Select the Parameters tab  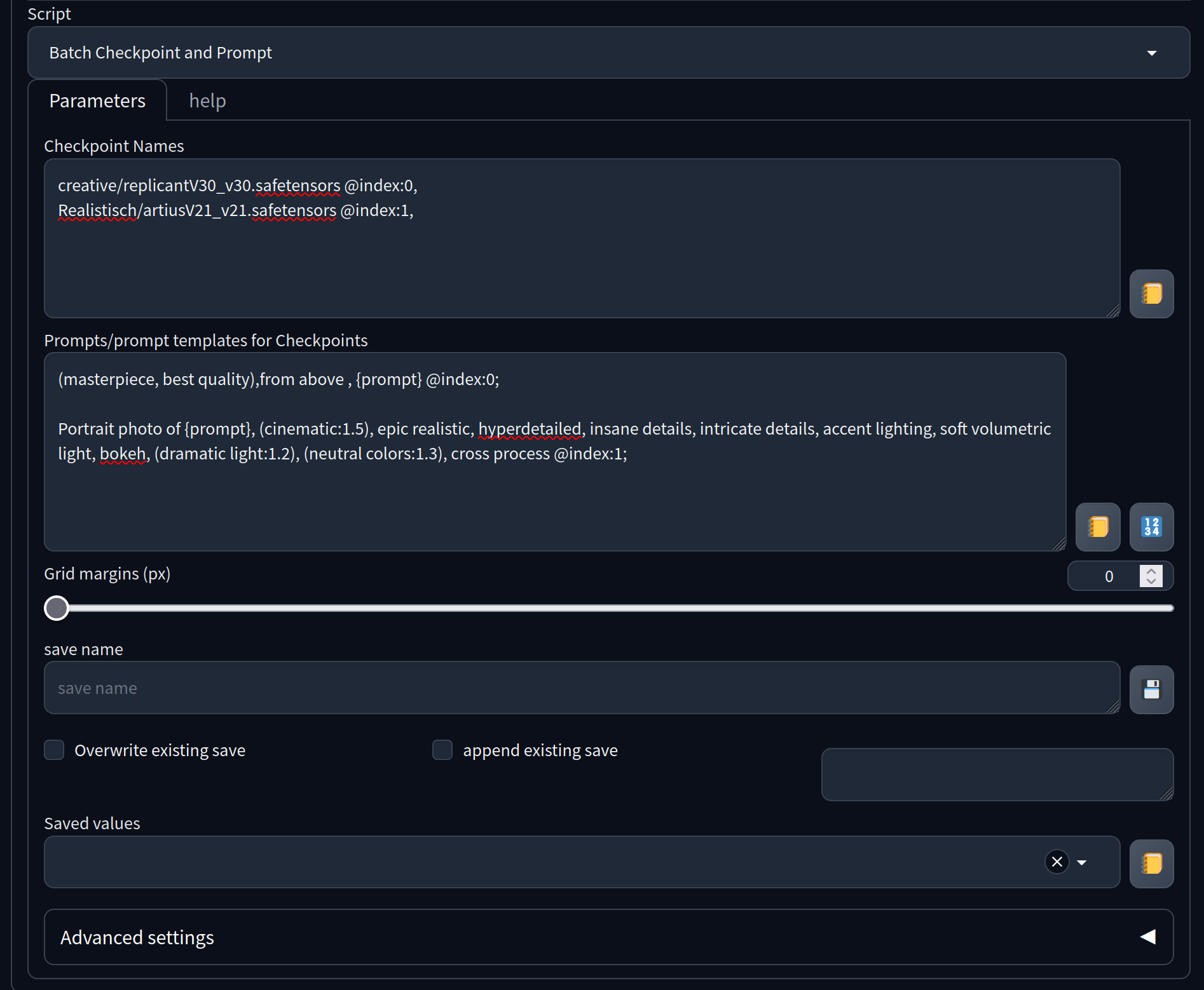tap(97, 100)
